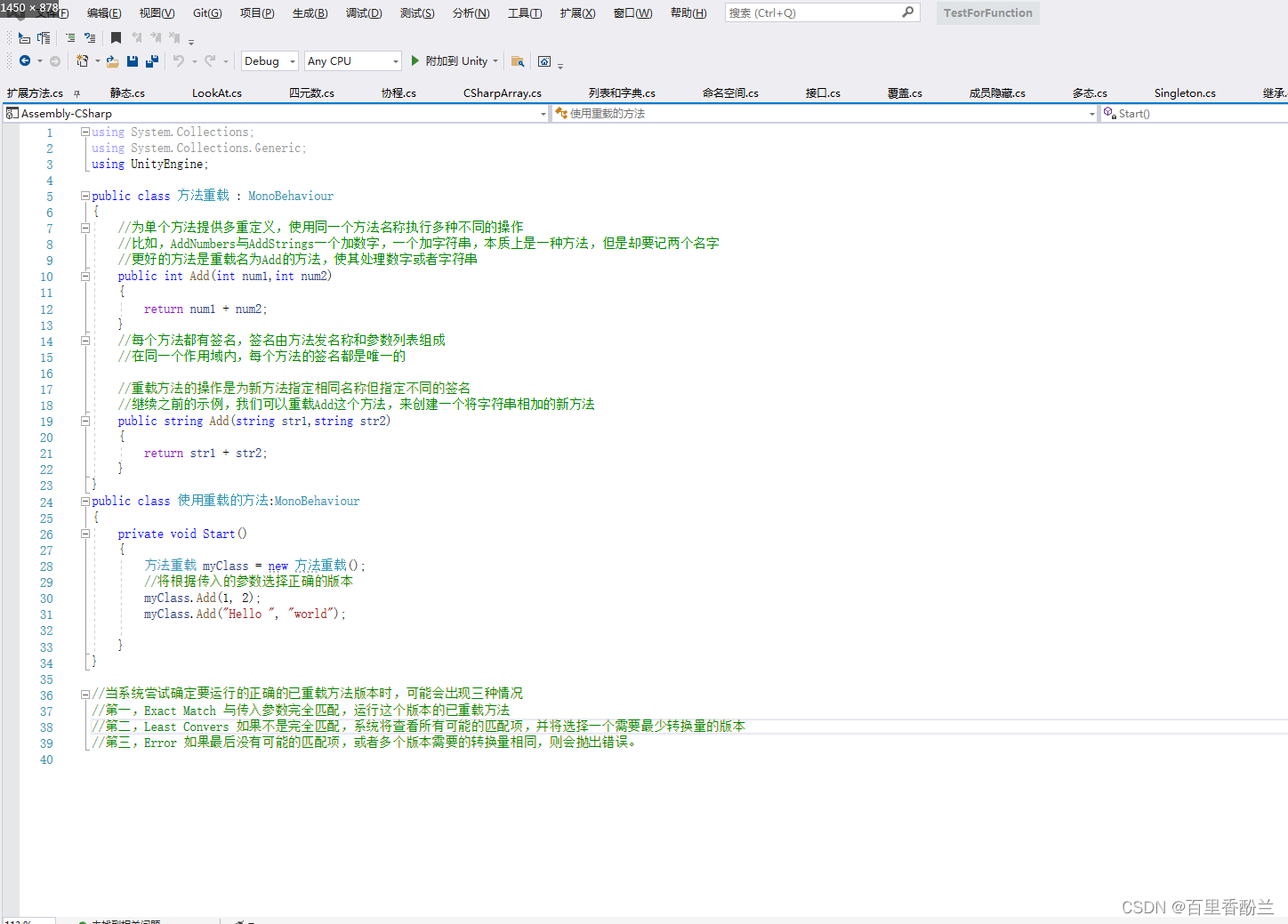Switch to the CSharpArray.cs tab
Screen dimensions: 1288x924
point(502,93)
